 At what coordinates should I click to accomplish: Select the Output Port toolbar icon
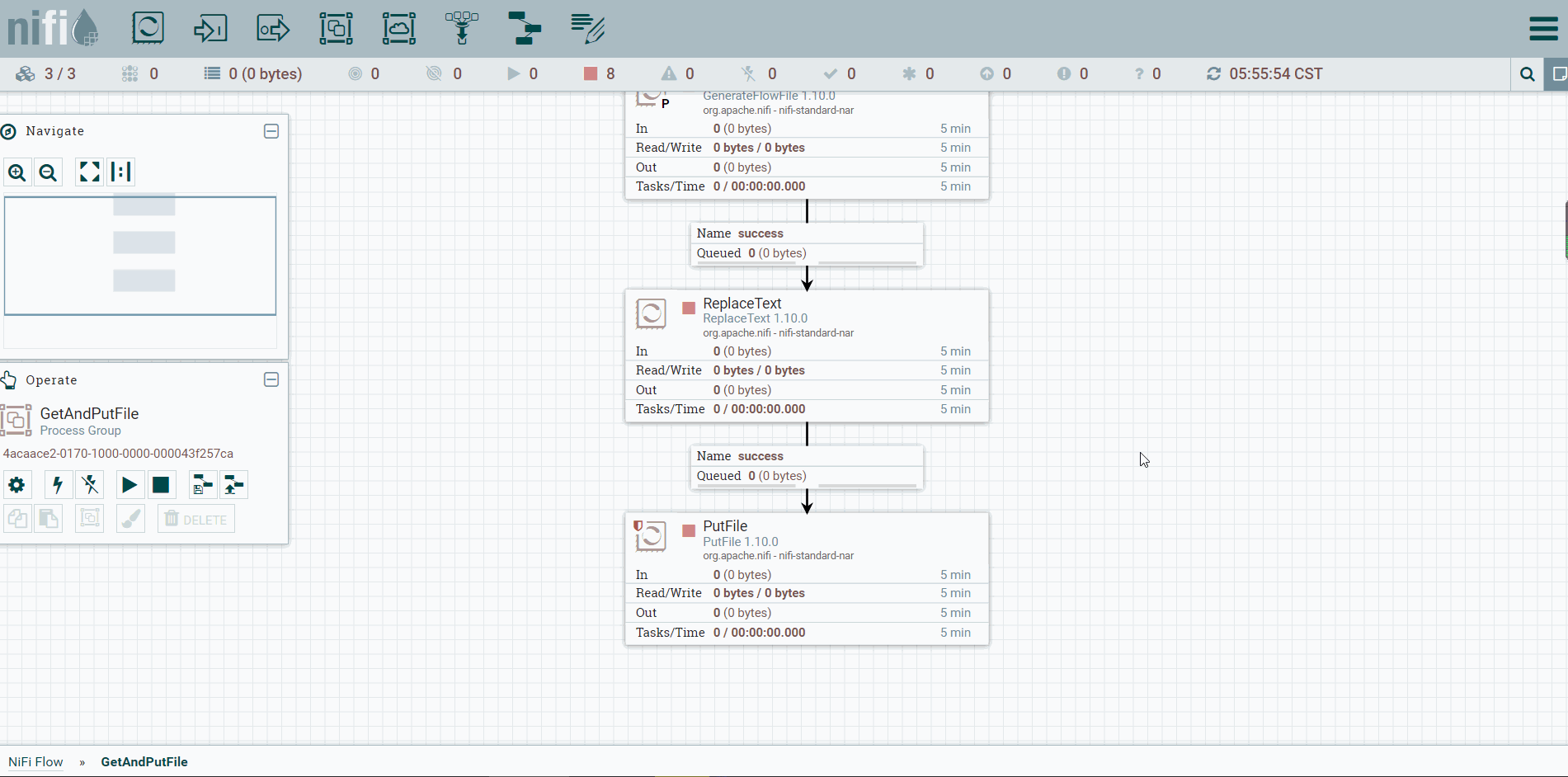(273, 28)
